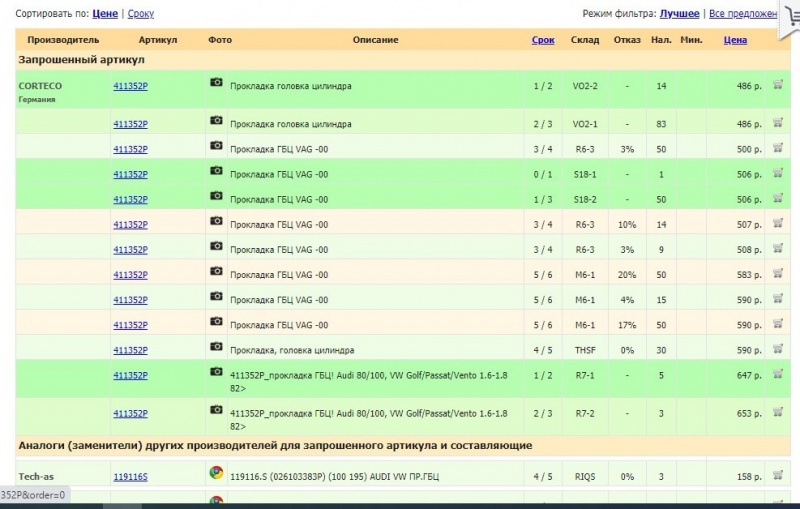Add the 583 р. offer to cart

[x=777, y=272]
